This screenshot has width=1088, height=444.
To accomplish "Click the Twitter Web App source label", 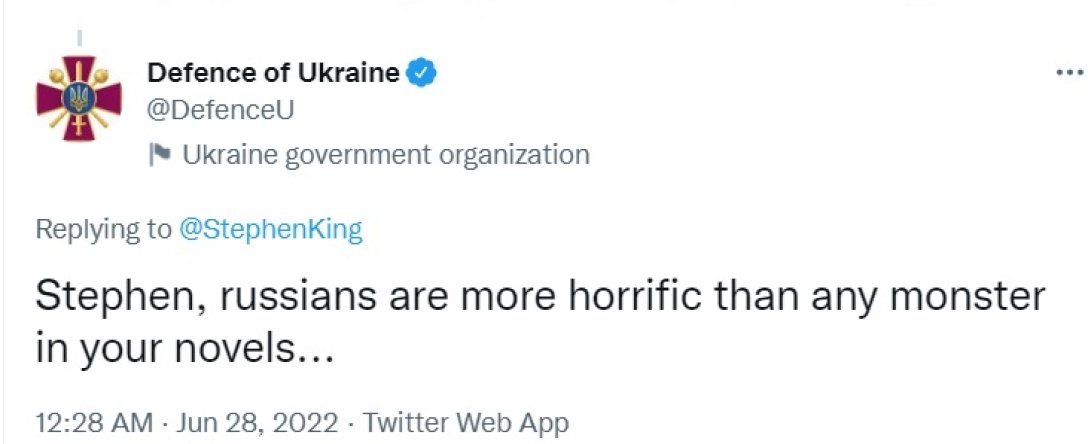I will (x=466, y=421).
